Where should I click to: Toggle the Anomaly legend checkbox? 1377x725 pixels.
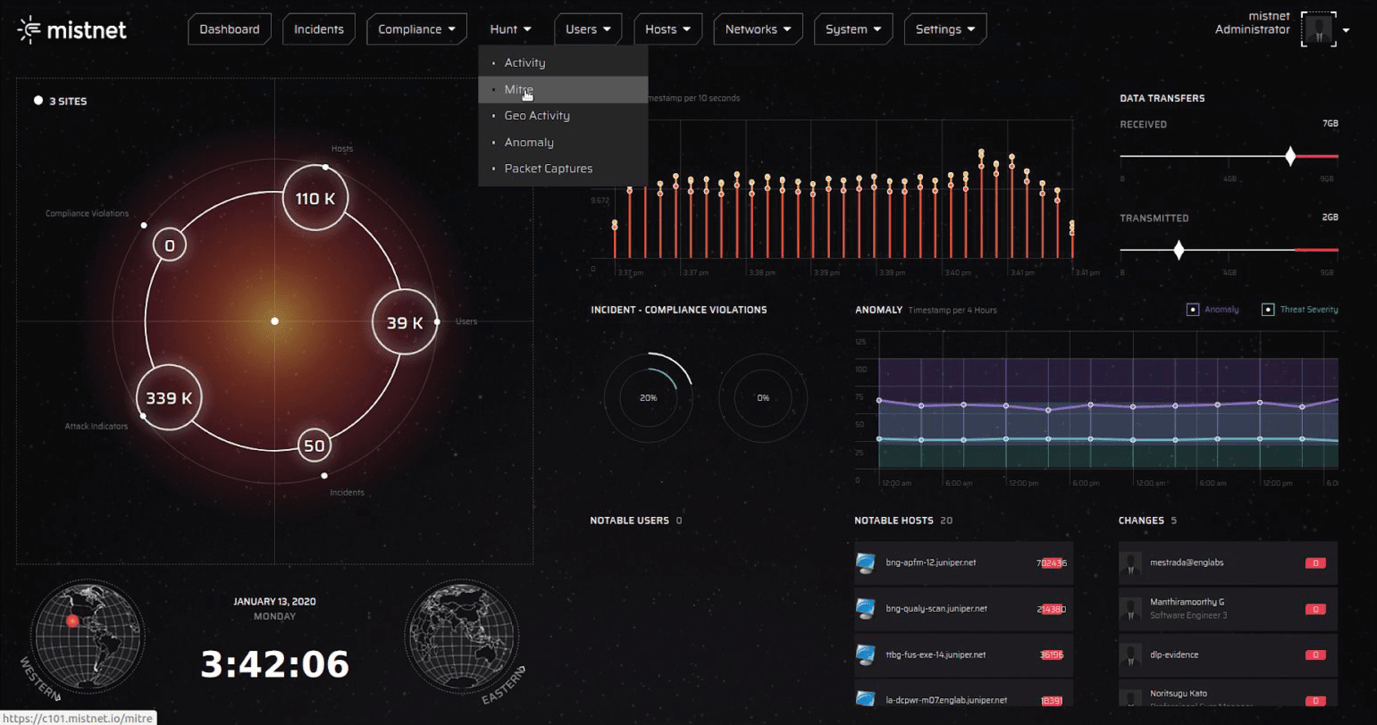click(x=1192, y=310)
